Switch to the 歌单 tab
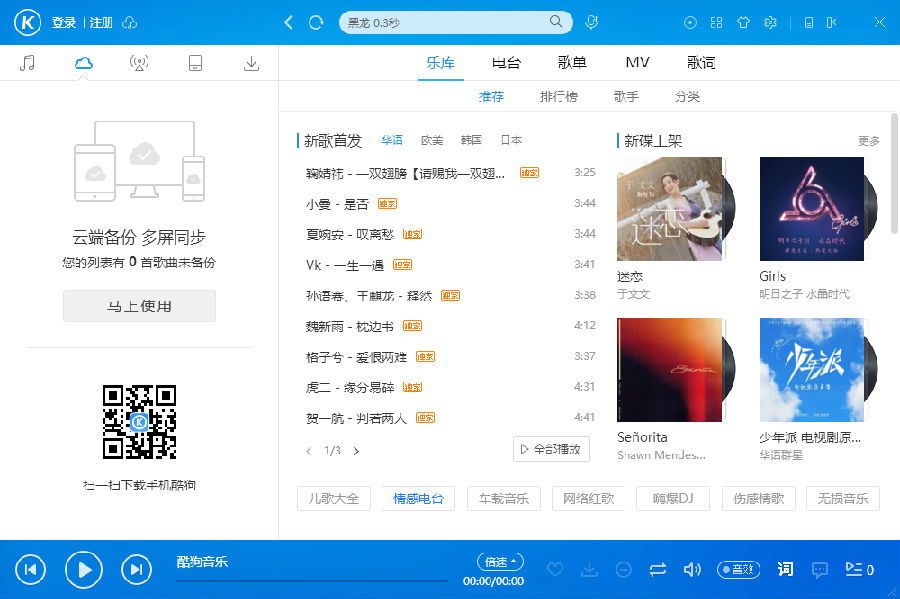Image resolution: width=900 pixels, height=599 pixels. point(572,63)
